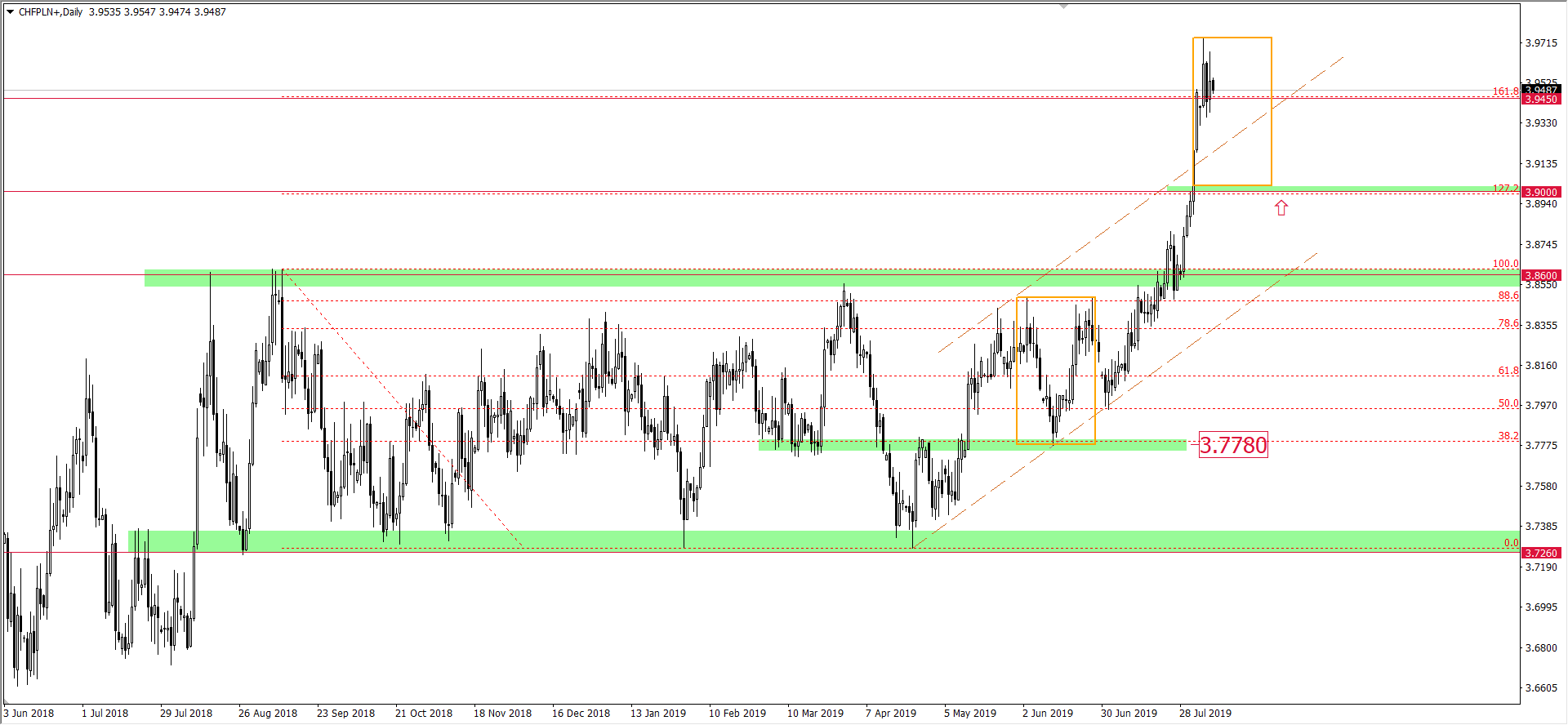Click the red up arrow marker
The width and height of the screenshot is (1568, 725).
pyautogui.click(x=1281, y=208)
